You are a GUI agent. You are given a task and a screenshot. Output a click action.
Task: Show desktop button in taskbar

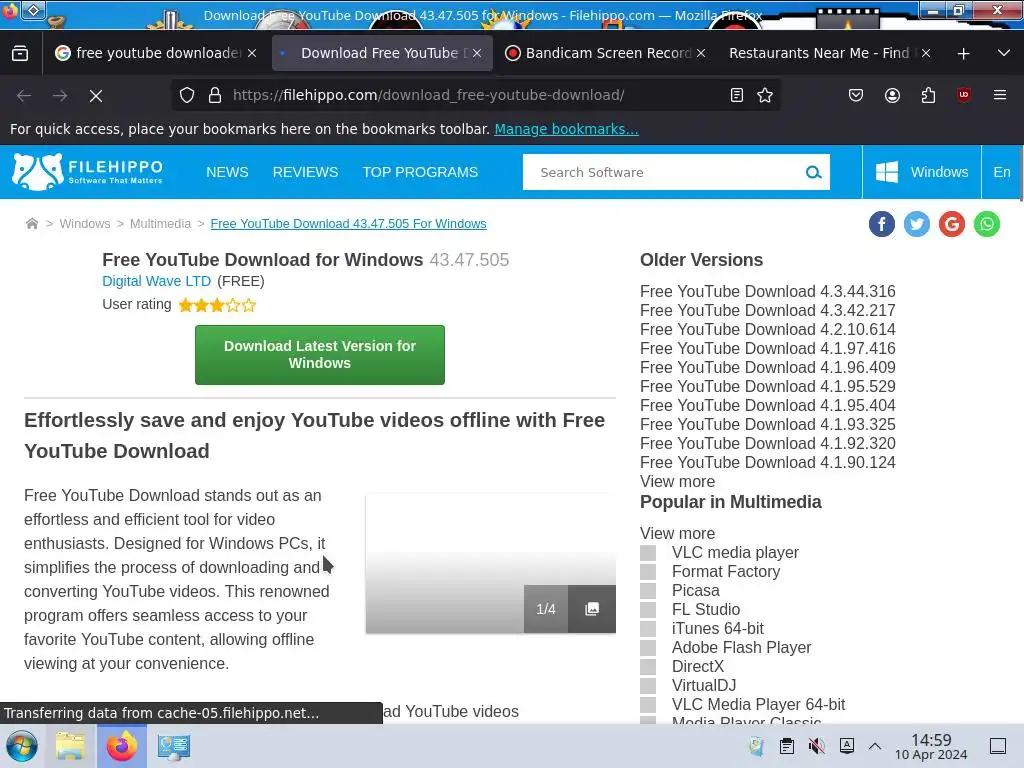click(998, 746)
